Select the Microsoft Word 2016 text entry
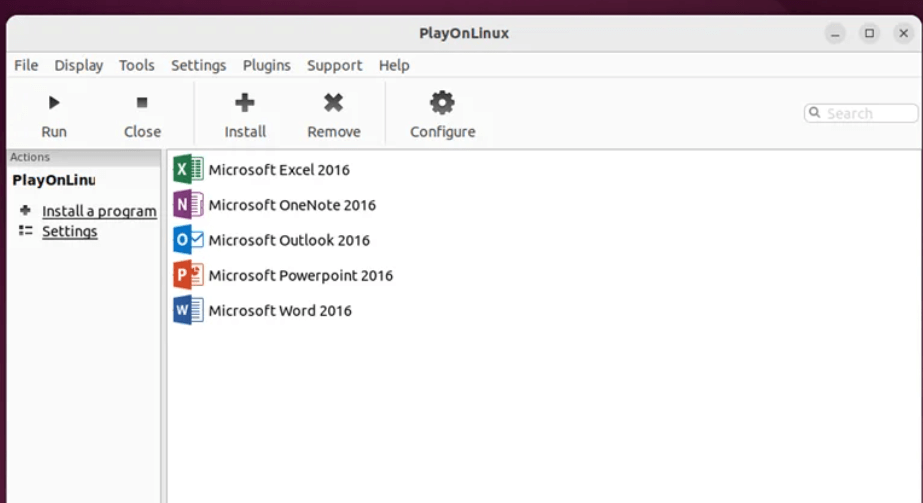 click(280, 311)
